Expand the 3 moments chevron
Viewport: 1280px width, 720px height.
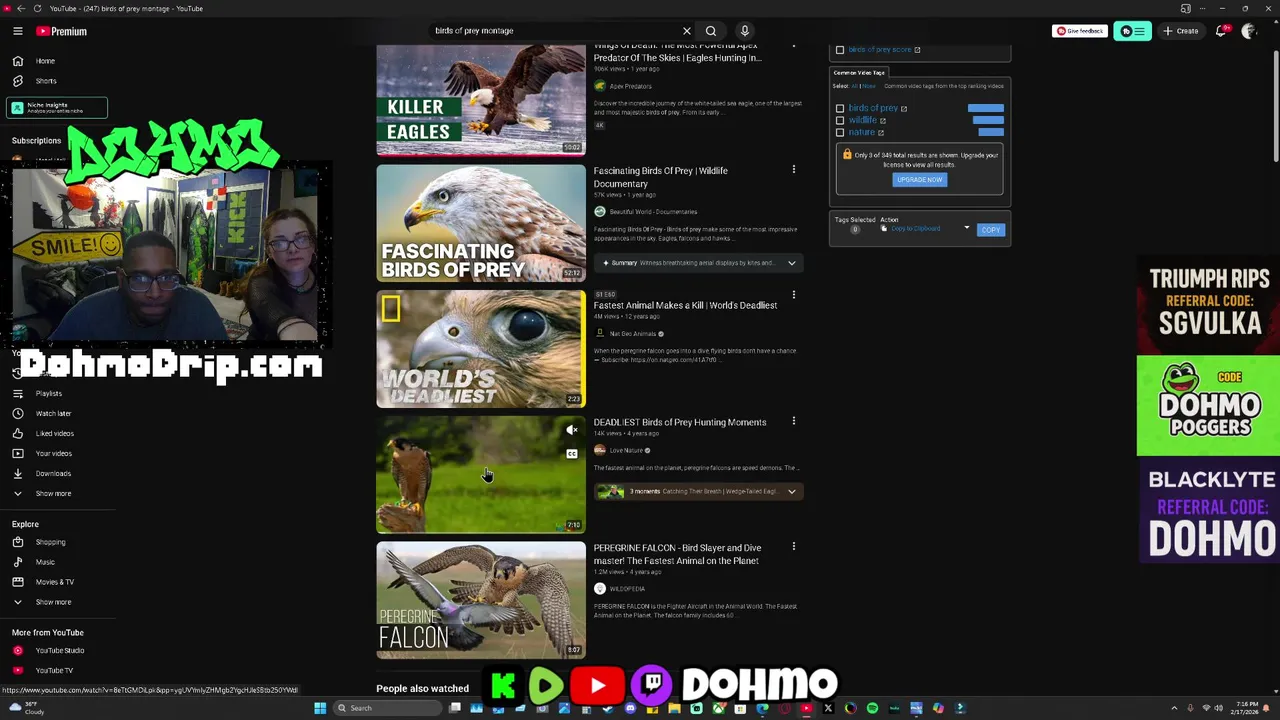pyautogui.click(x=792, y=492)
